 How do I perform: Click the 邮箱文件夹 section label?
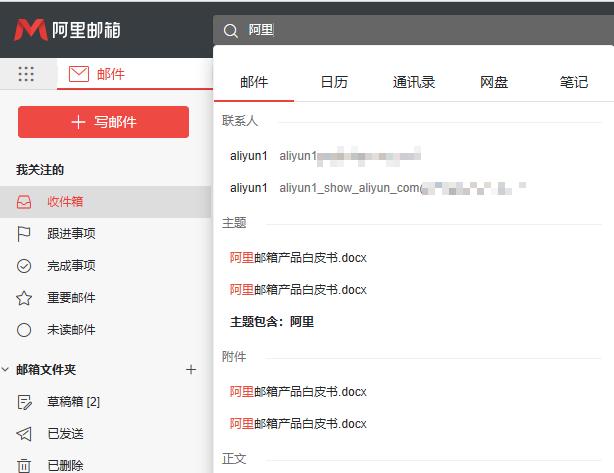click(46, 370)
